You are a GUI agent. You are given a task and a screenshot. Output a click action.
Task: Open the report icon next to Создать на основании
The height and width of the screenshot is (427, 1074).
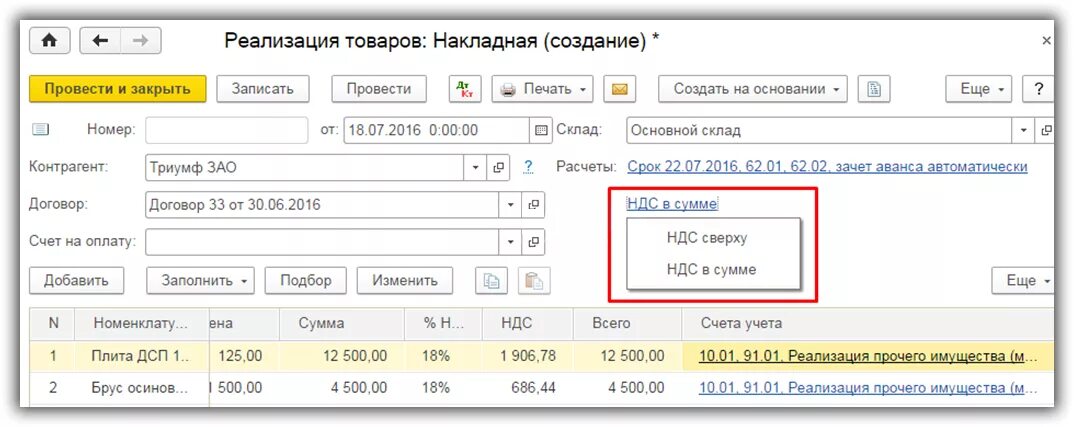tap(874, 89)
